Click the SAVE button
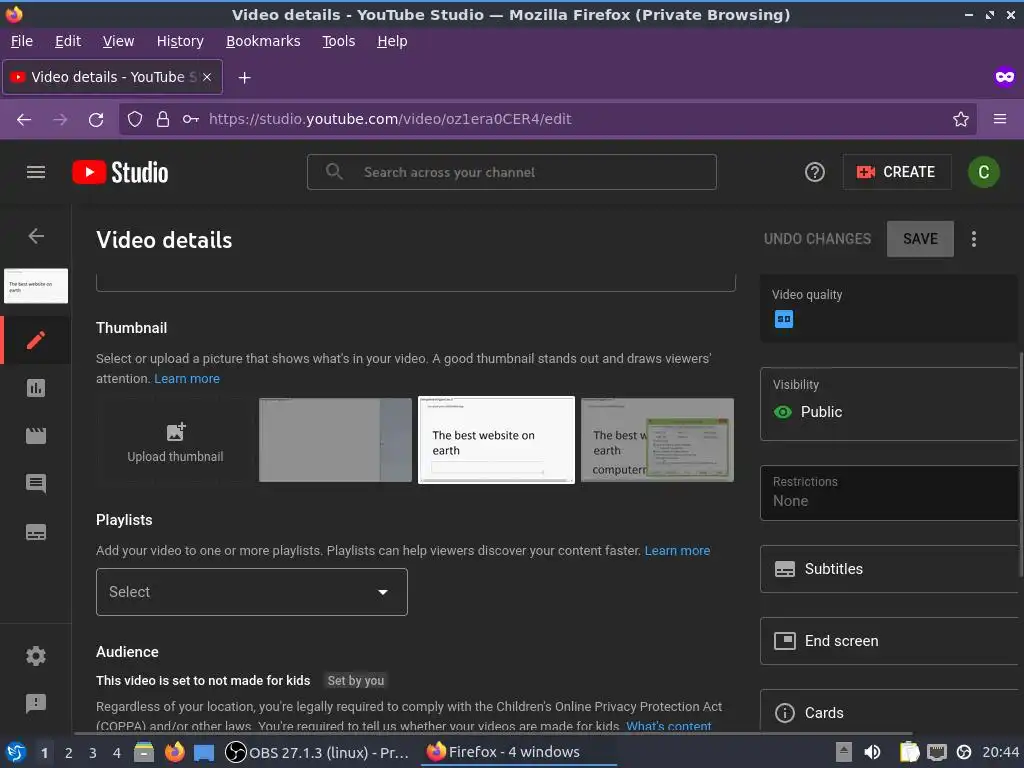This screenshot has height=768, width=1024. (920, 239)
